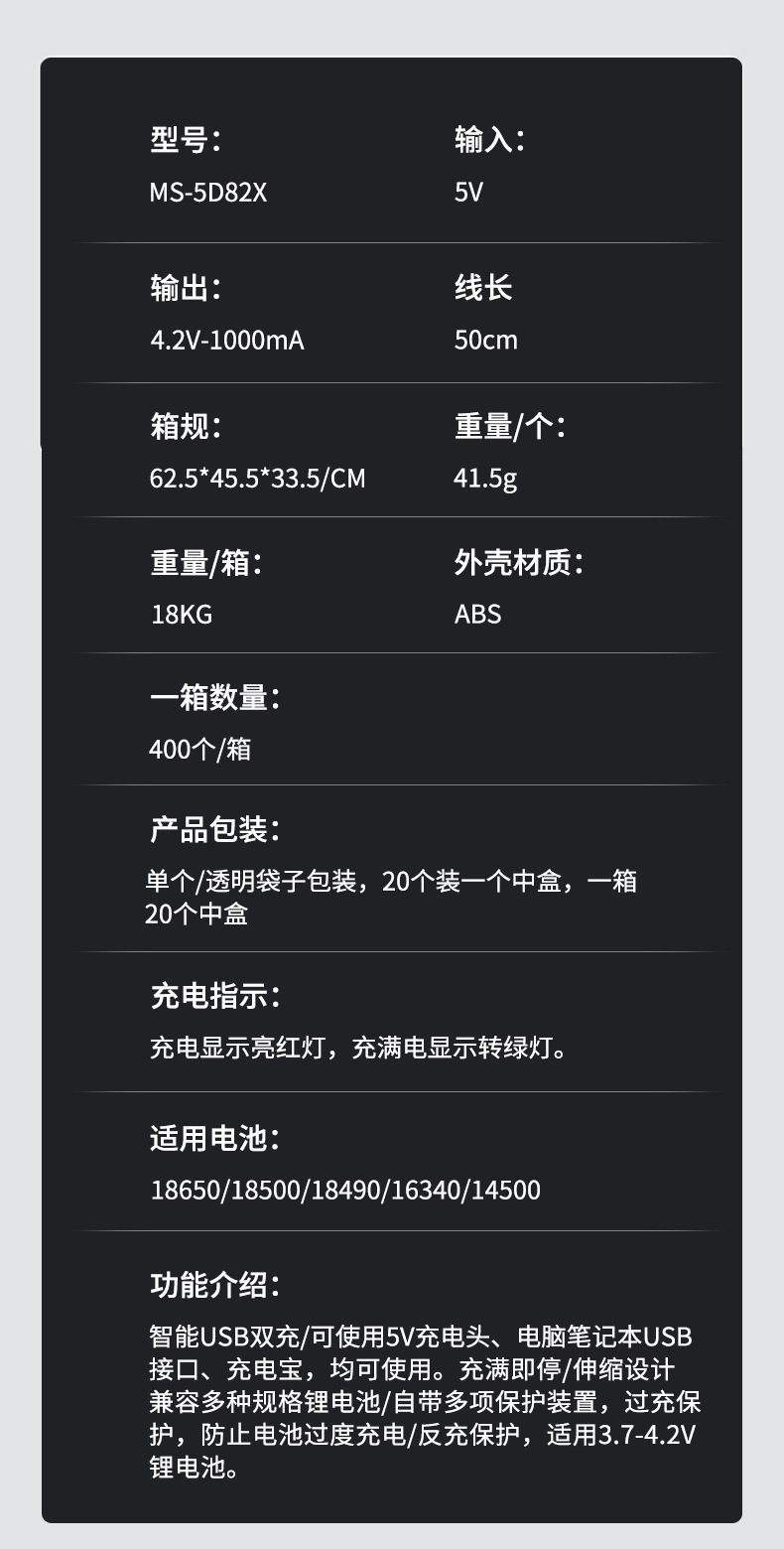
Task: Select the charging indicator light description
Action: tap(360, 1048)
